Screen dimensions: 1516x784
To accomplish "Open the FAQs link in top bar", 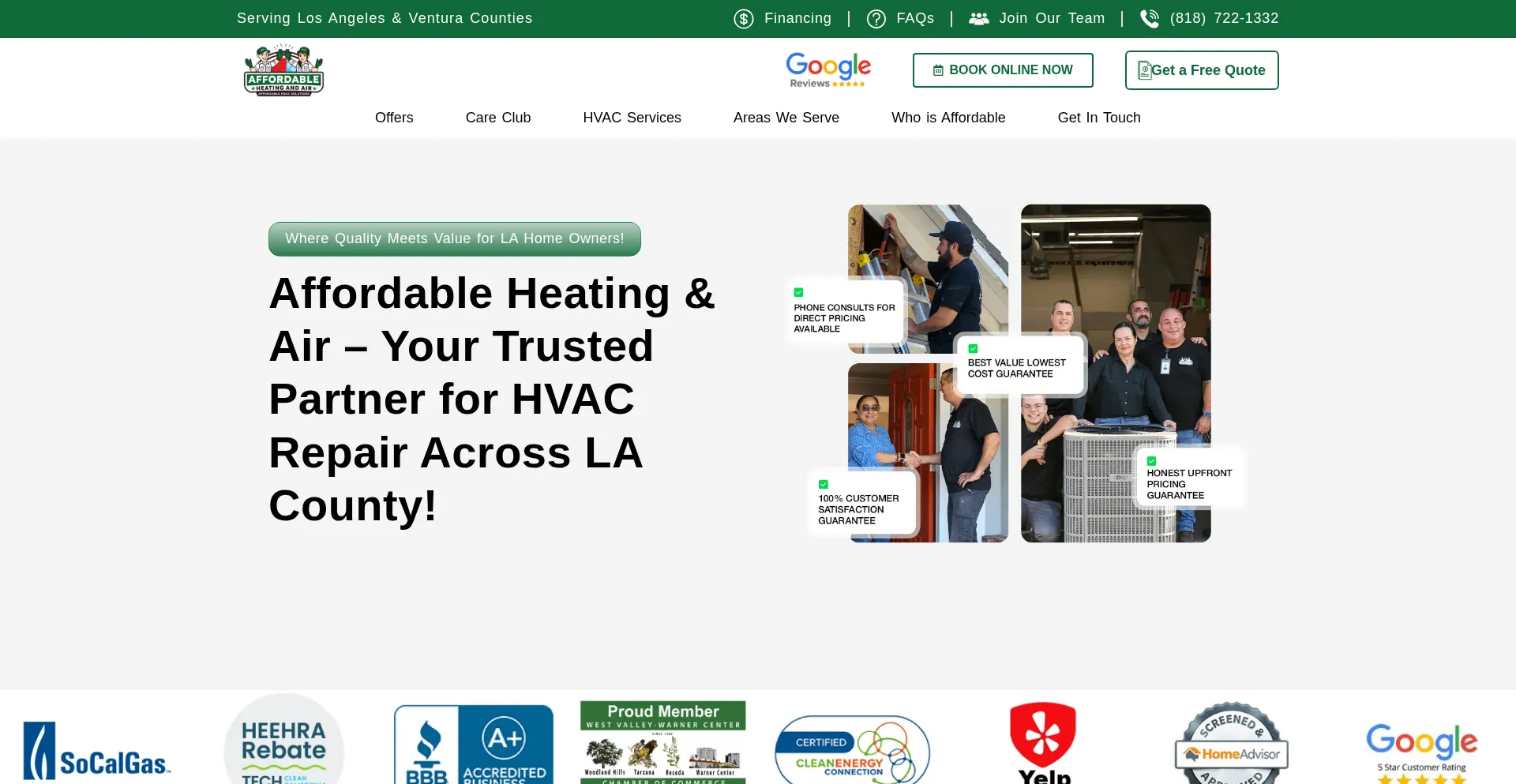I will pyautogui.click(x=915, y=18).
